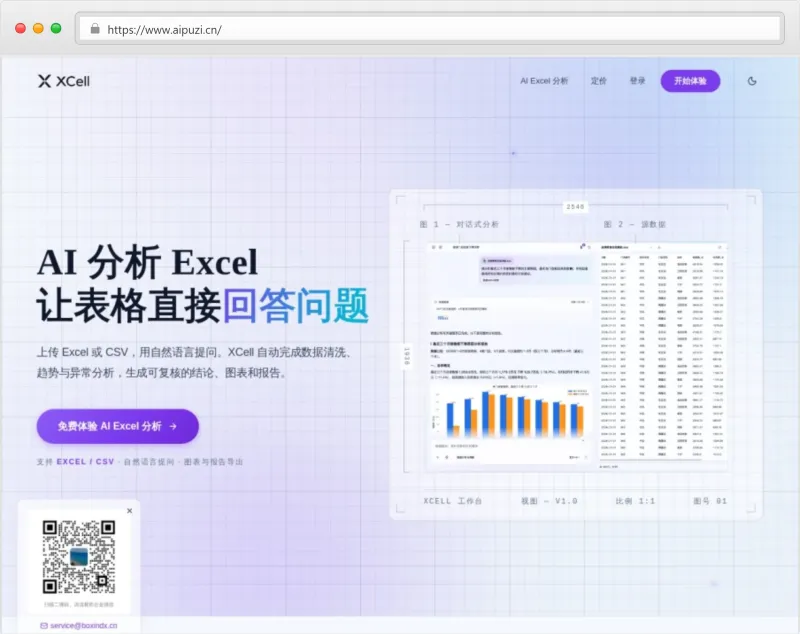The image size is (800, 634).
Task: Click the padlock icon in address bar
Action: (x=95, y=29)
